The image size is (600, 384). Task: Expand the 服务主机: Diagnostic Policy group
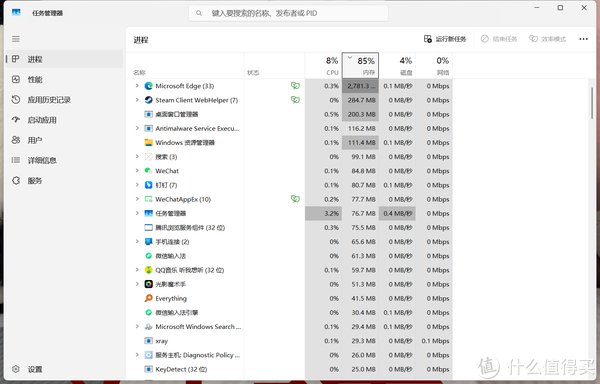click(x=137, y=355)
